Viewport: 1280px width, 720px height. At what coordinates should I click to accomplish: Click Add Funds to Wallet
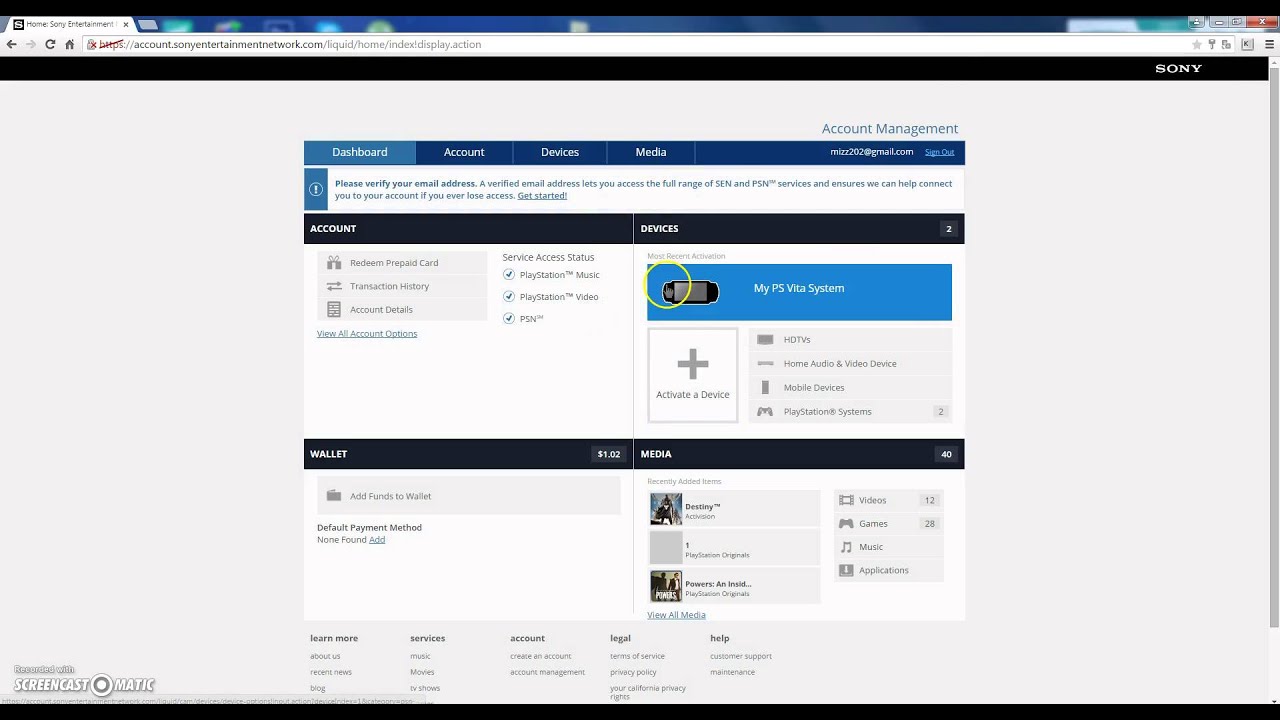click(469, 496)
